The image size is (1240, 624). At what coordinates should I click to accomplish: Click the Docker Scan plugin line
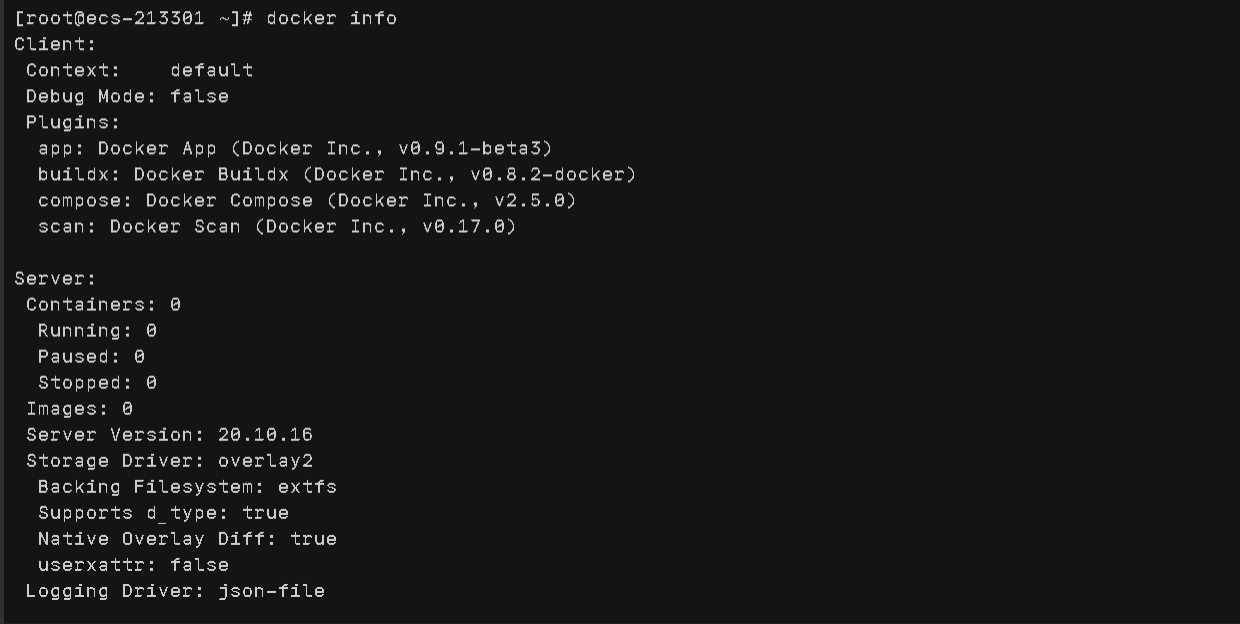pyautogui.click(x=277, y=226)
